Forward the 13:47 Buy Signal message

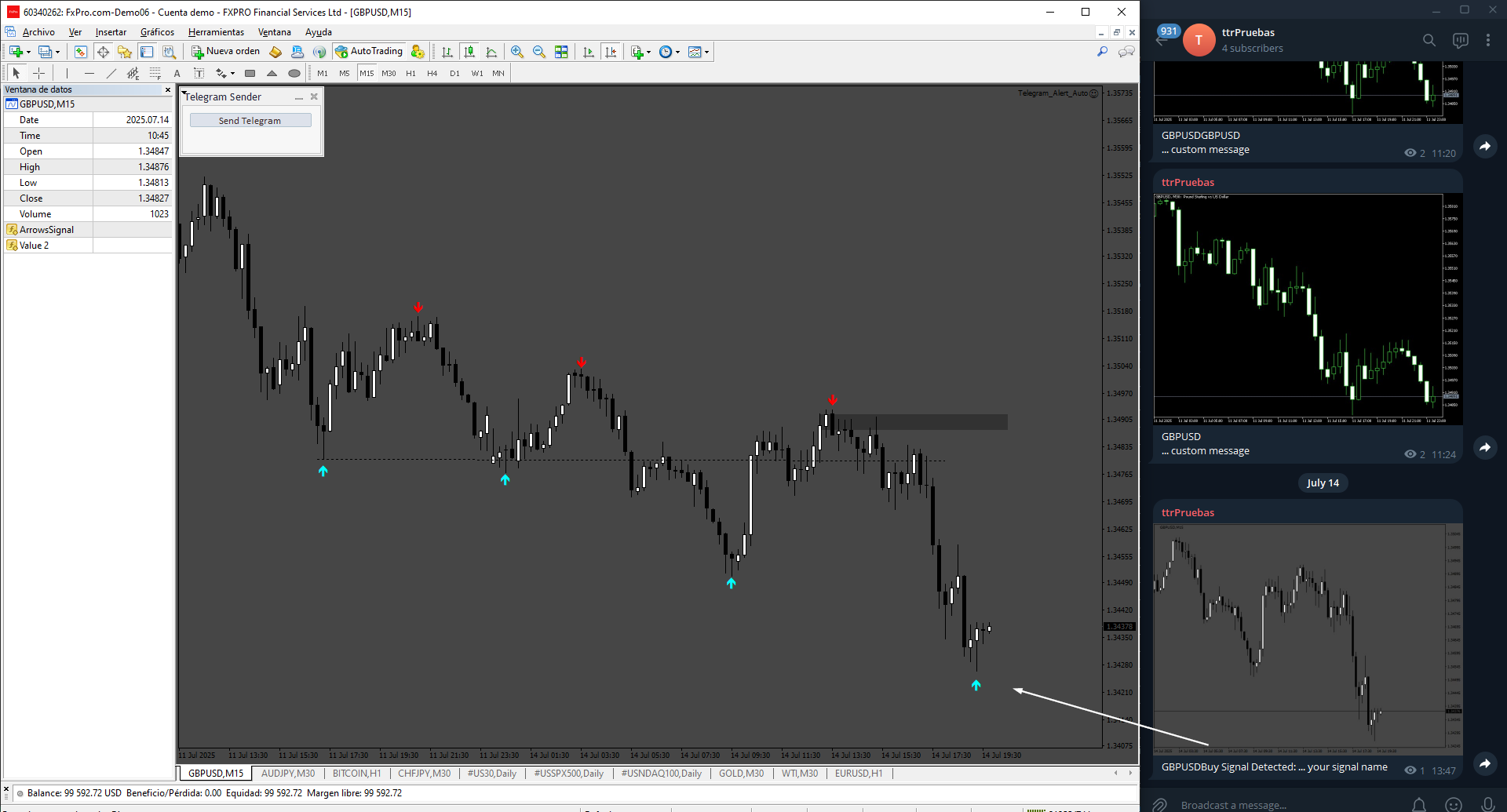coord(1485,763)
